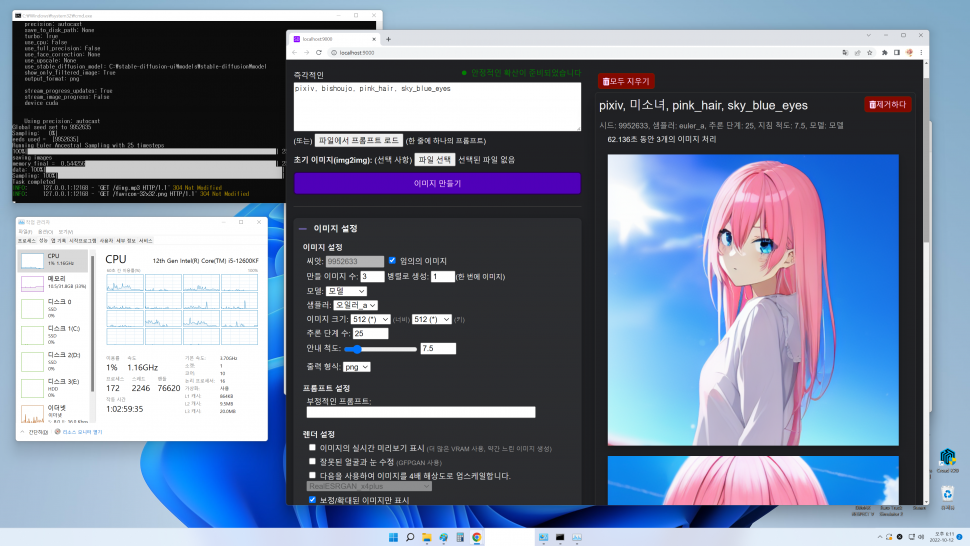
Task: Open the image height 512 dropdown
Action: click(x=432, y=319)
